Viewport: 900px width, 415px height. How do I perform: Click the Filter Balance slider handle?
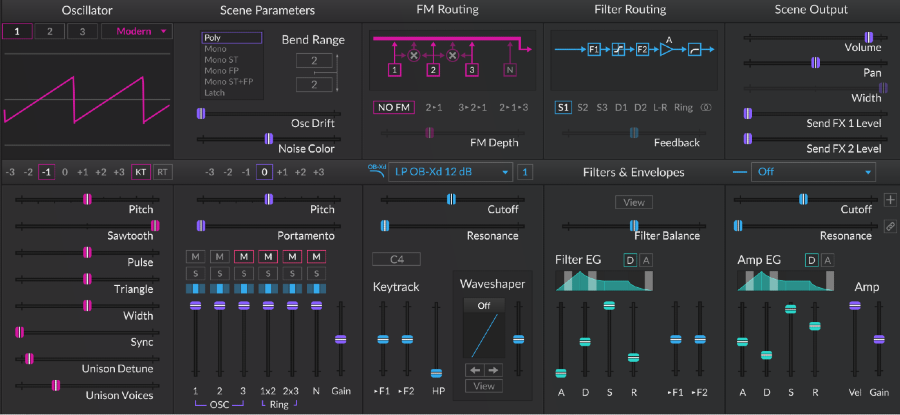pos(634,226)
